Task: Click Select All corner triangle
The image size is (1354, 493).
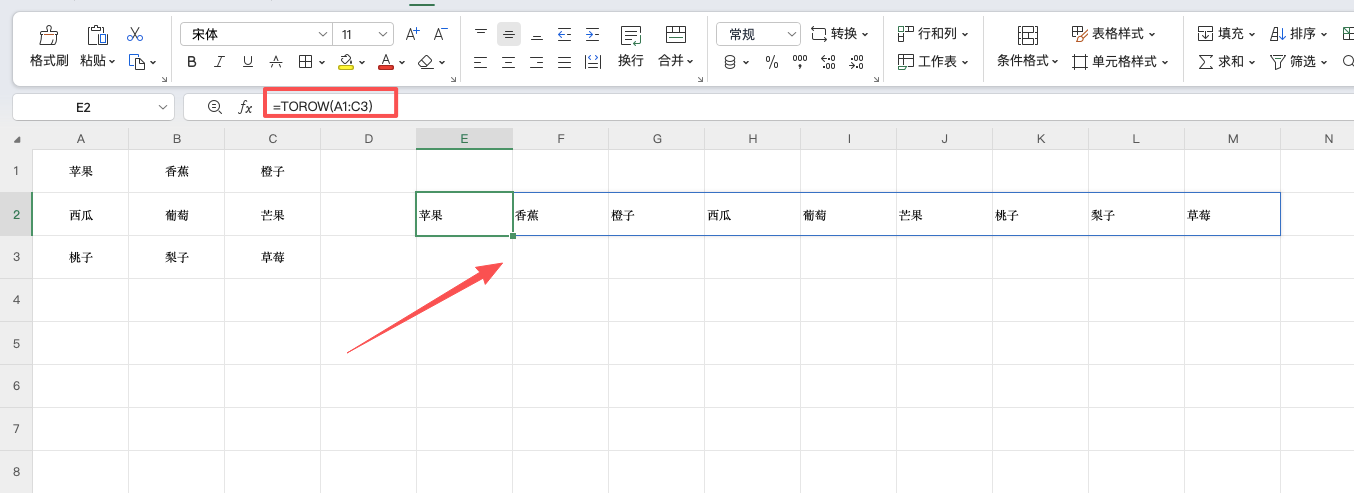Action: (x=16, y=139)
